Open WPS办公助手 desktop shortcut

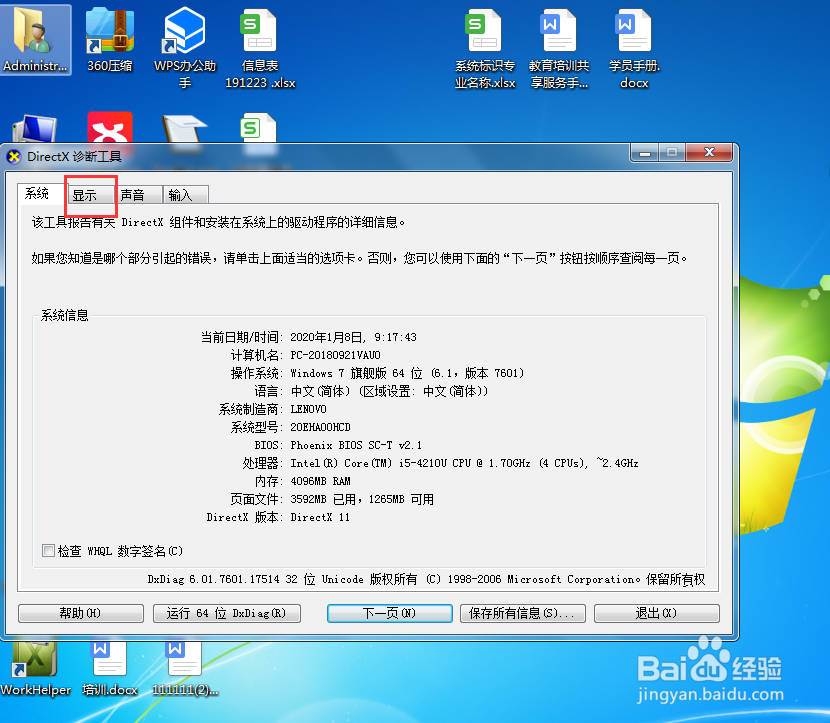185,48
